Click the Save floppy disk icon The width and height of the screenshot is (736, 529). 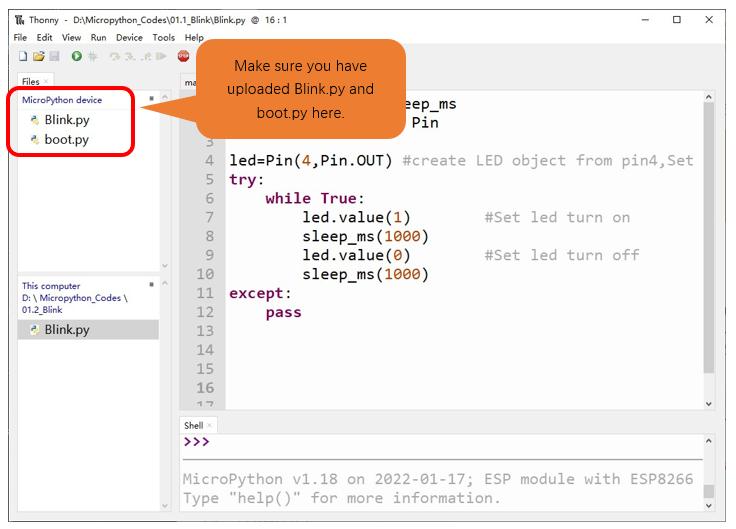click(x=54, y=56)
